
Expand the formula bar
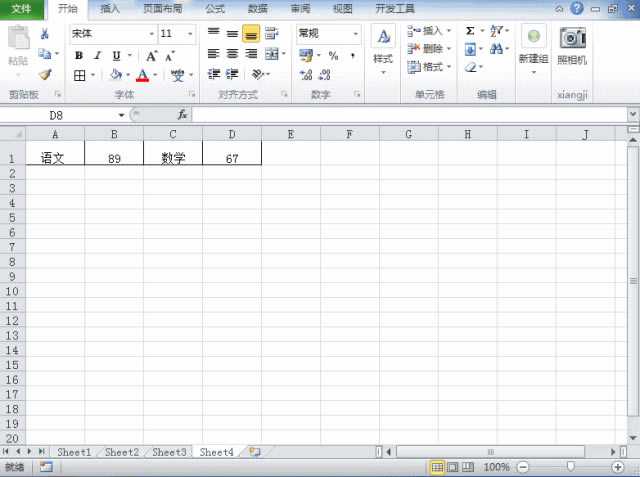coord(633,115)
